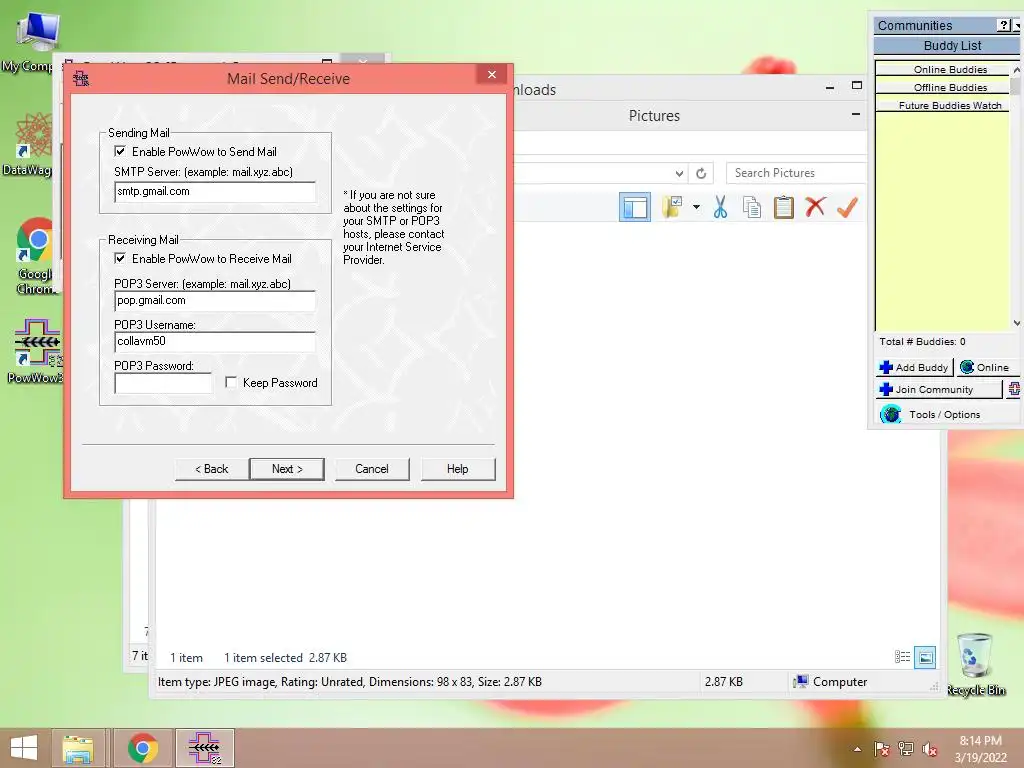
Task: Click the globe icon next to Tools / Options
Action: [x=891, y=414]
